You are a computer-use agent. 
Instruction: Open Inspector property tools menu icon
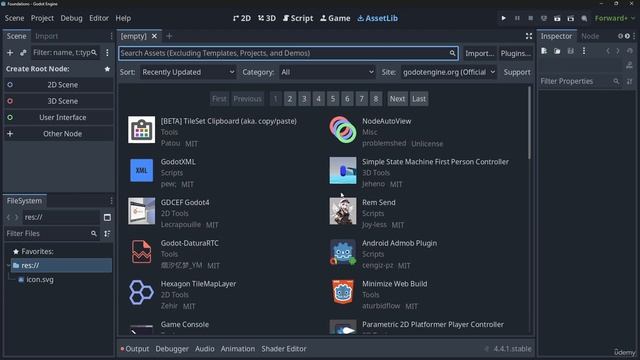click(630, 82)
